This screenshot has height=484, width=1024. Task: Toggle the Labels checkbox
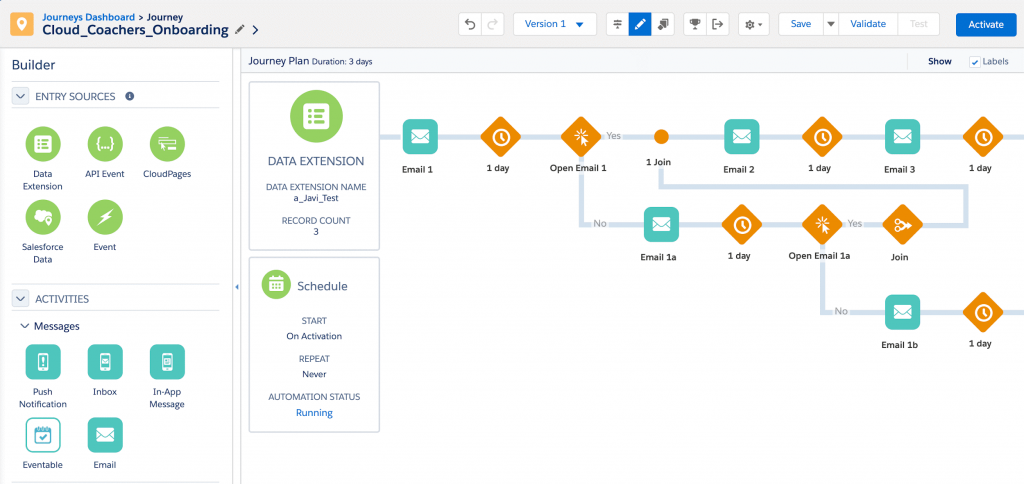975,61
